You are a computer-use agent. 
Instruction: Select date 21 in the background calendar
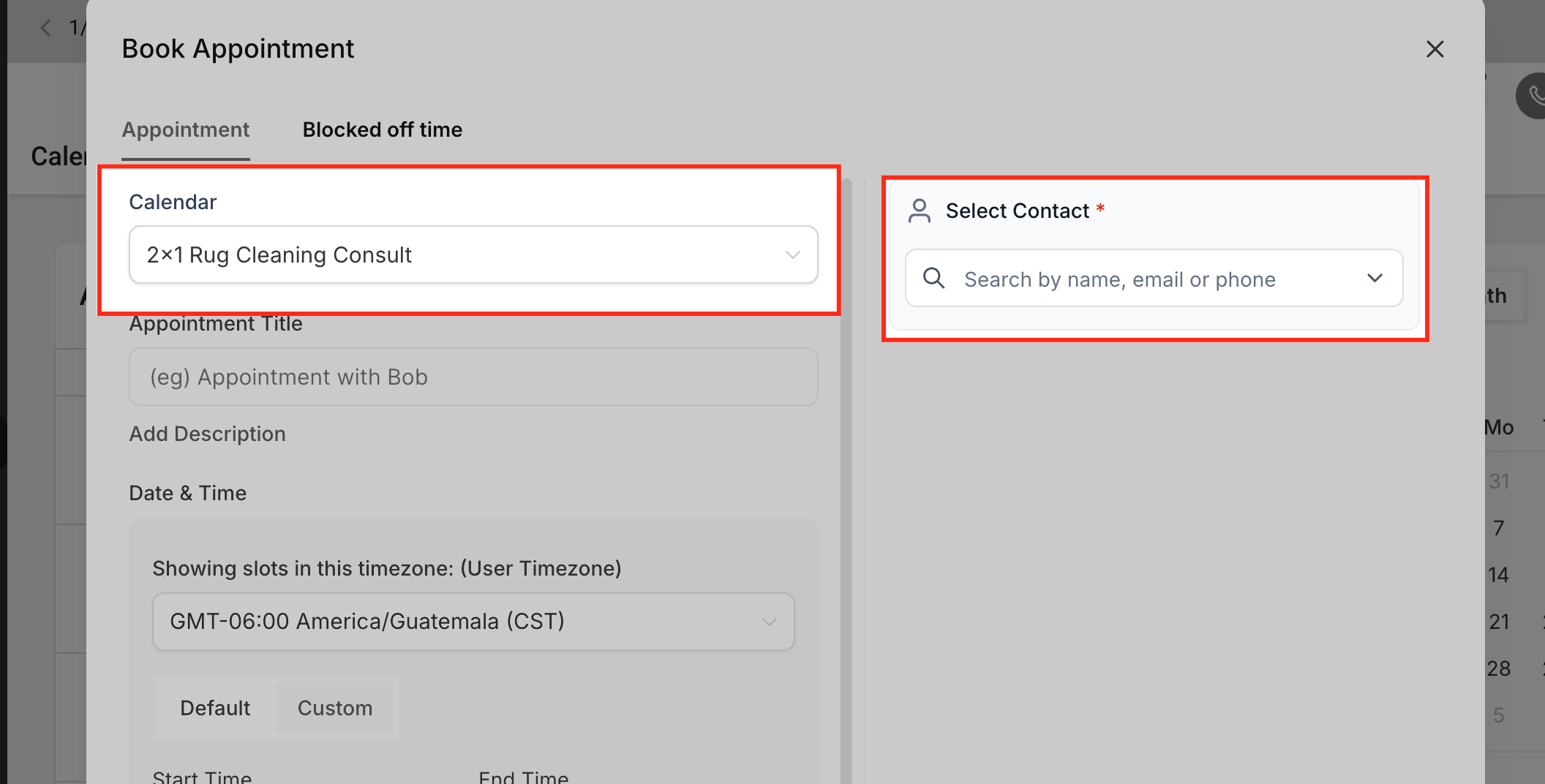point(1499,622)
